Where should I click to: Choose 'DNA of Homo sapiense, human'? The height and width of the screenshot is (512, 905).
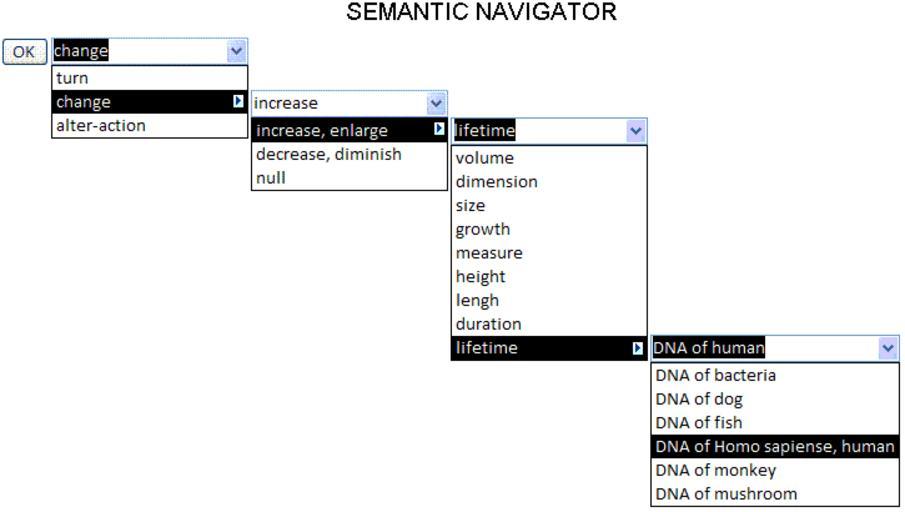tap(775, 446)
